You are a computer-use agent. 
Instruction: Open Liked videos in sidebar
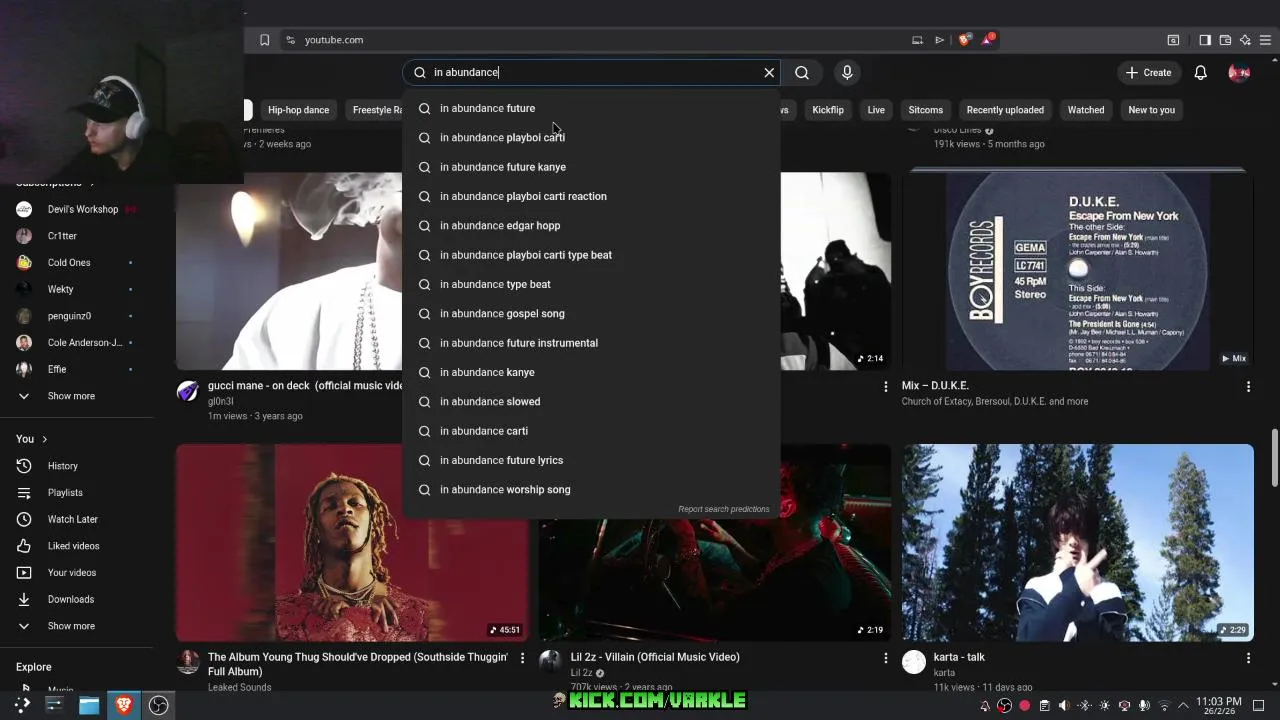coord(77,546)
